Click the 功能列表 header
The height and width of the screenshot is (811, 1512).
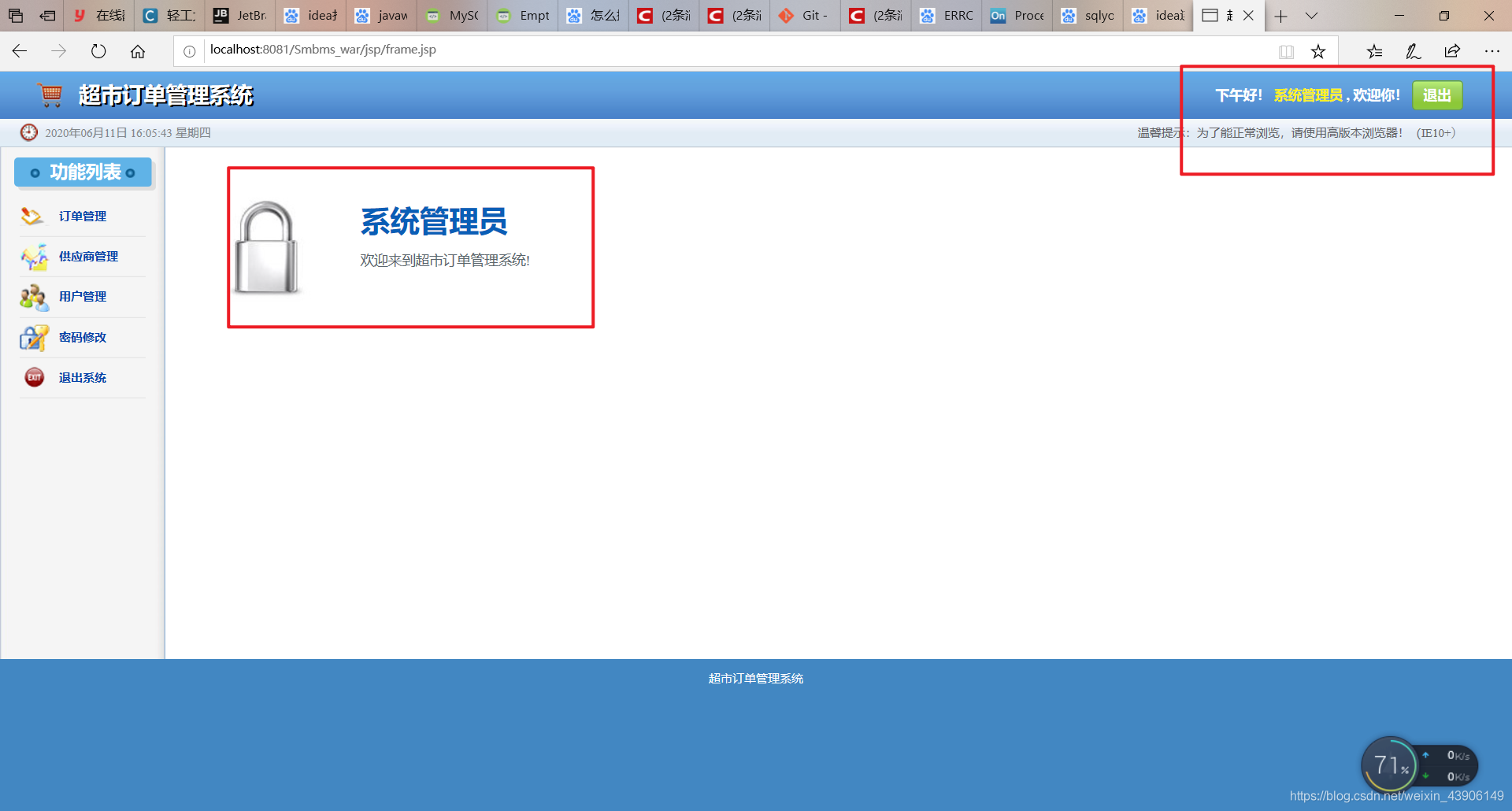(83, 172)
